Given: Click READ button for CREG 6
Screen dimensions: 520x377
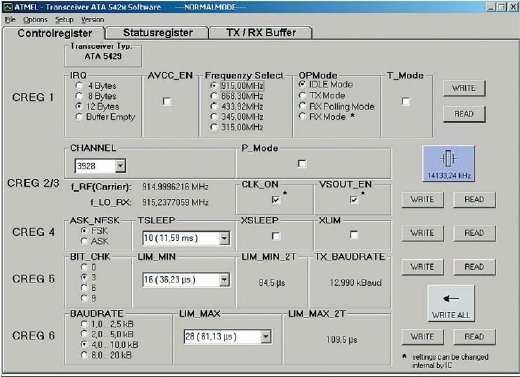Looking at the screenshot, I should 474,337.
